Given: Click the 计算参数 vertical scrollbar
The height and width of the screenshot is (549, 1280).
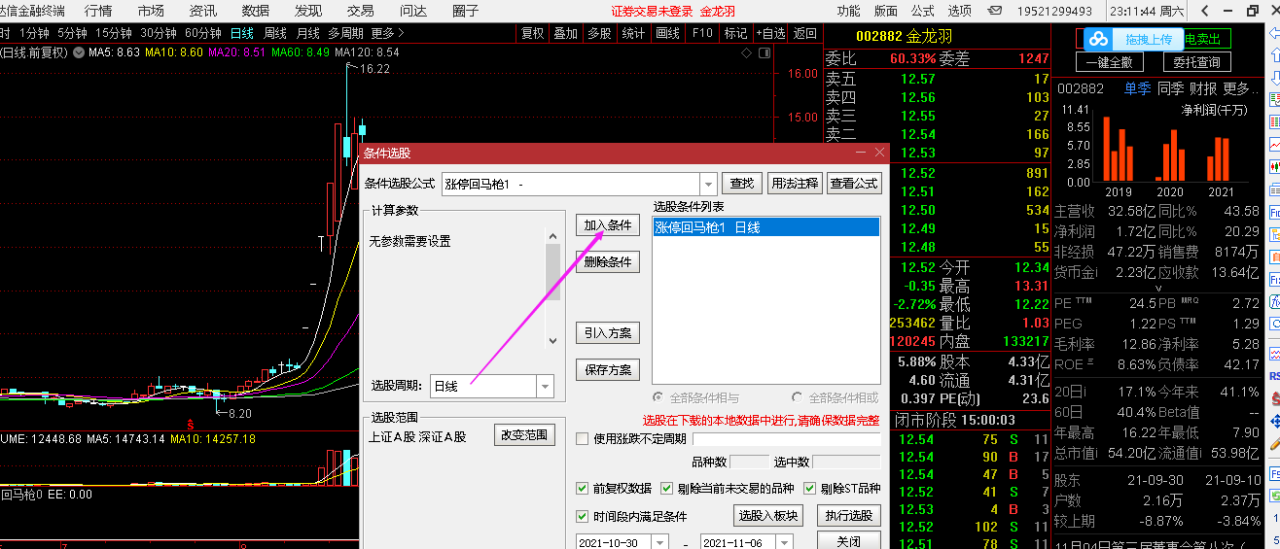Looking at the screenshot, I should coord(553,287).
